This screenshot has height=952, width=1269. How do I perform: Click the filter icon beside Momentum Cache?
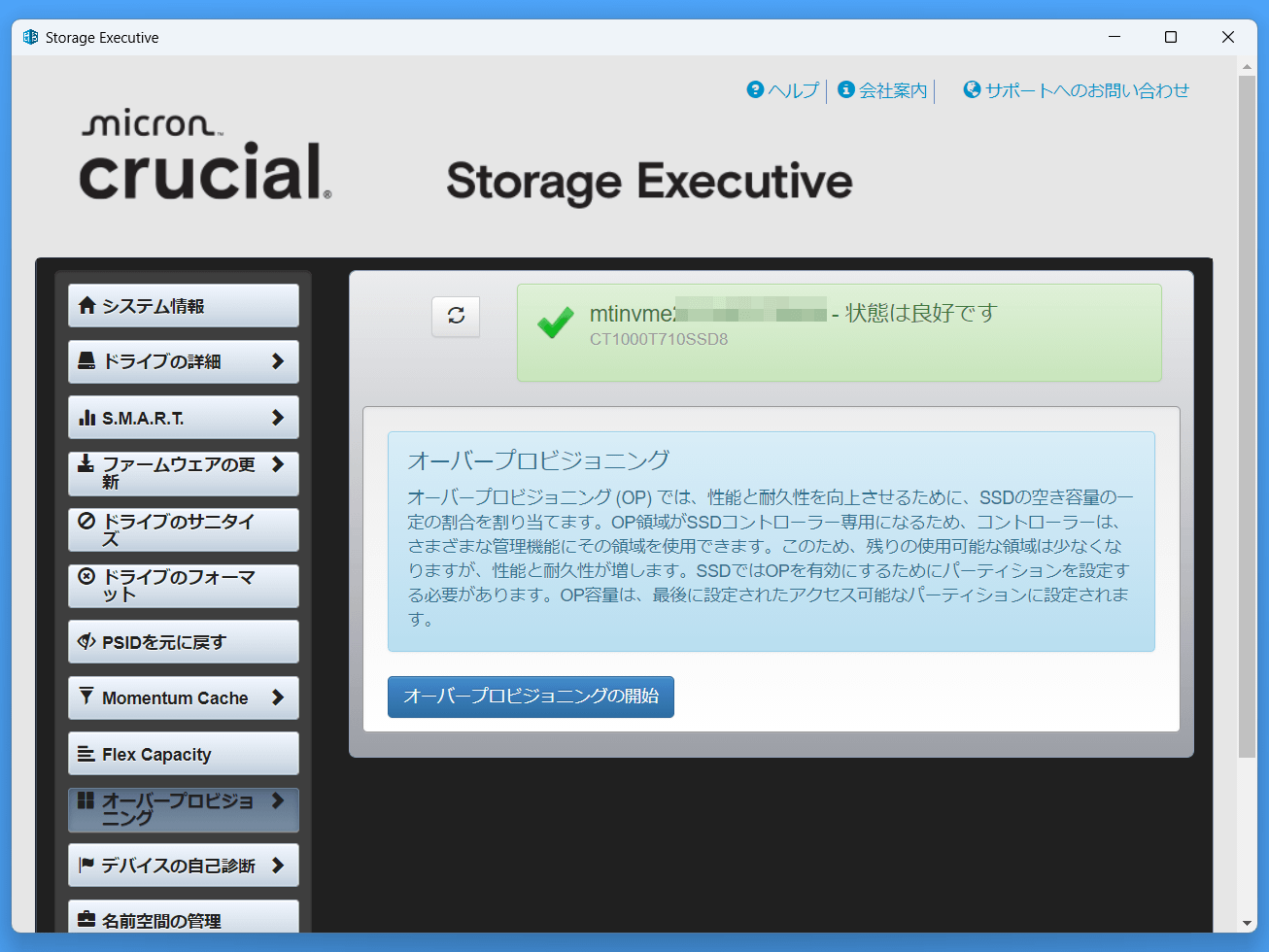[x=86, y=696]
